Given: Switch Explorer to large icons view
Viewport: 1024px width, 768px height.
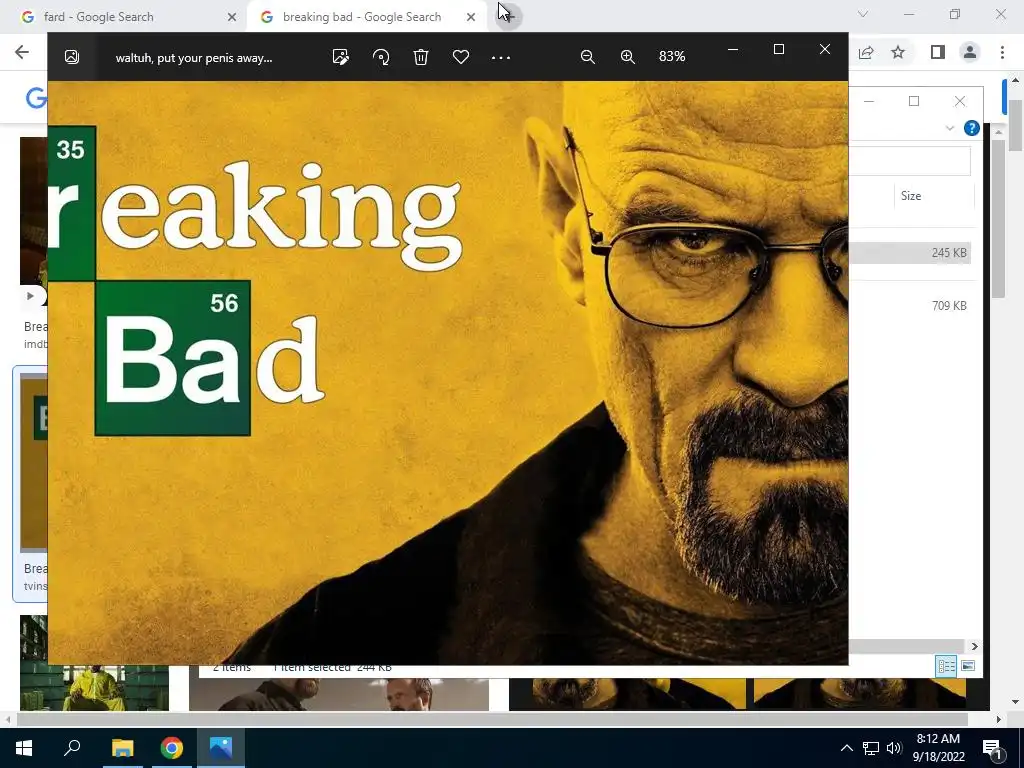Looking at the screenshot, I should (968, 666).
